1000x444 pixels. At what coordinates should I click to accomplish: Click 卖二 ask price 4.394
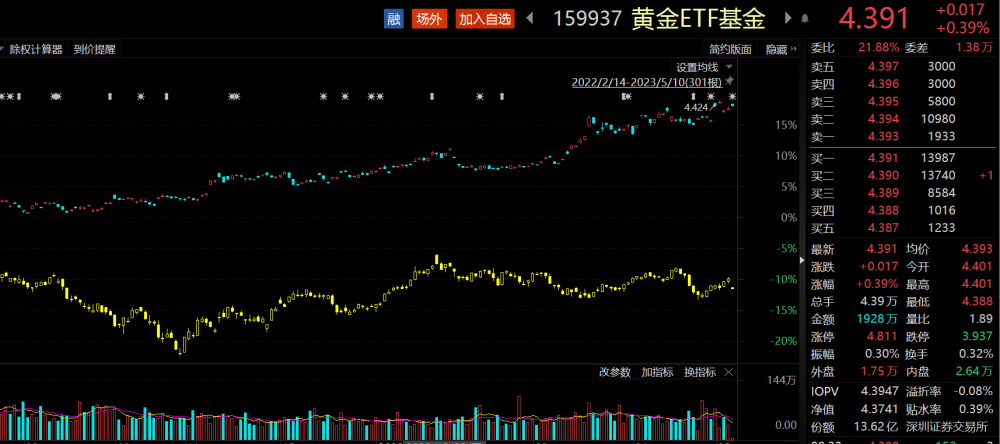(x=883, y=119)
